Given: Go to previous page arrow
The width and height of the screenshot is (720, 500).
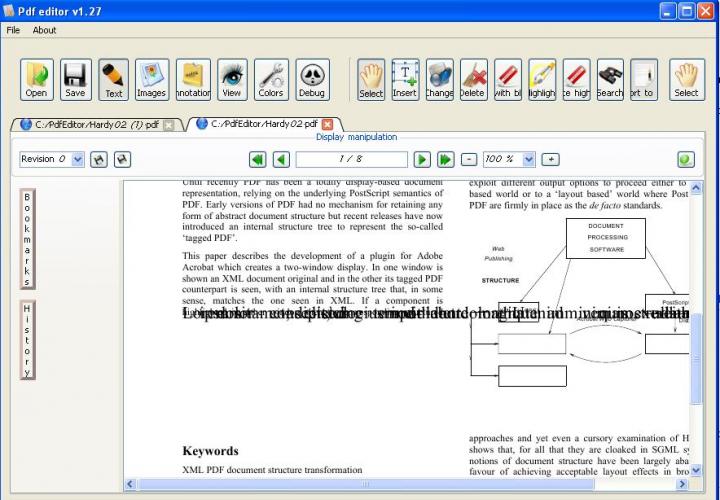Looking at the screenshot, I should click(x=281, y=159).
